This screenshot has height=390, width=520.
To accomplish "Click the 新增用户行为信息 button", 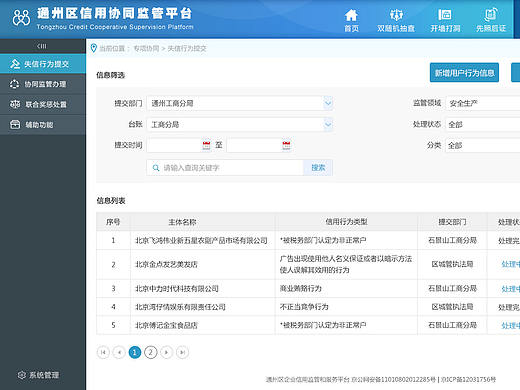I will 464,73.
